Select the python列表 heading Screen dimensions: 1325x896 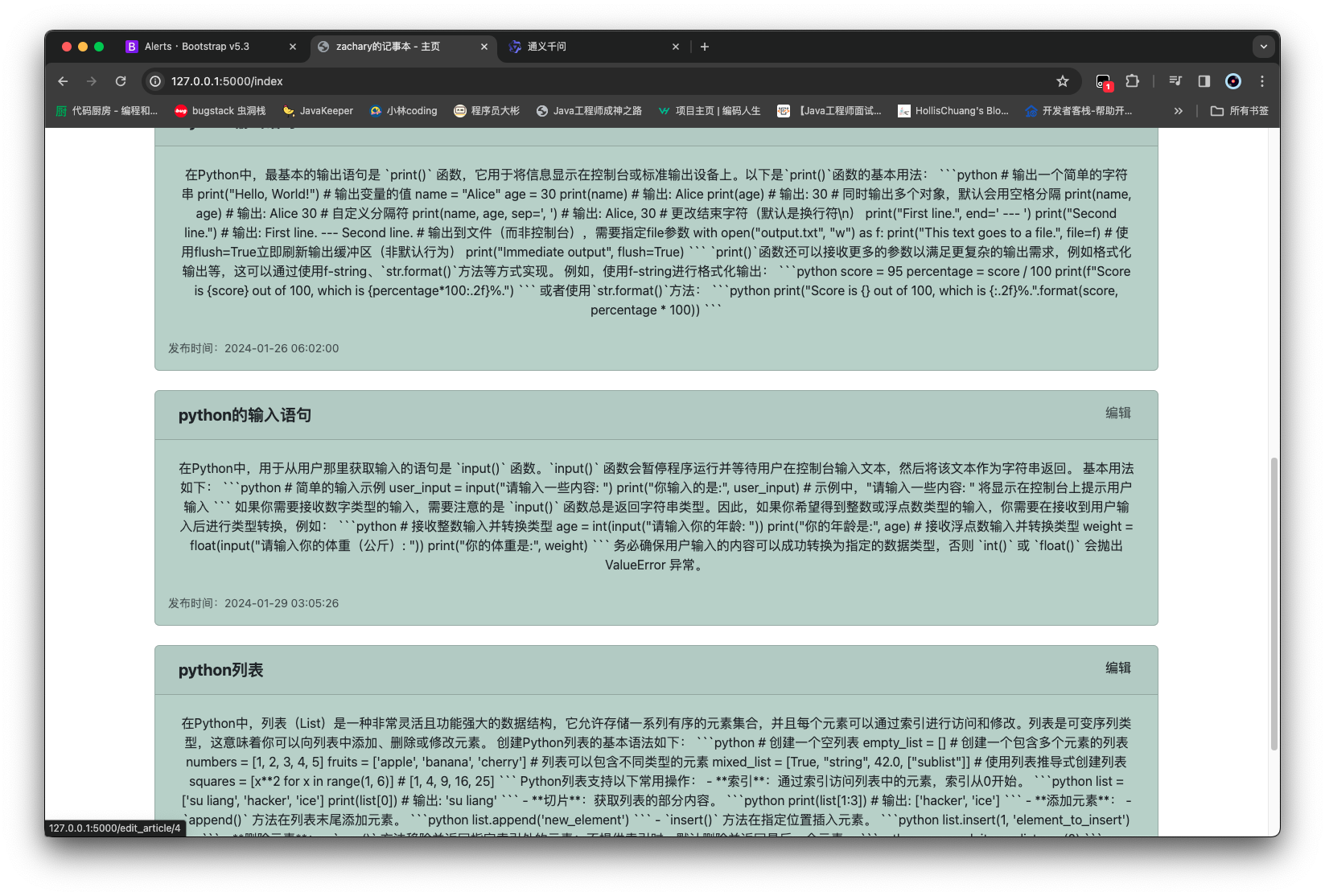click(221, 670)
